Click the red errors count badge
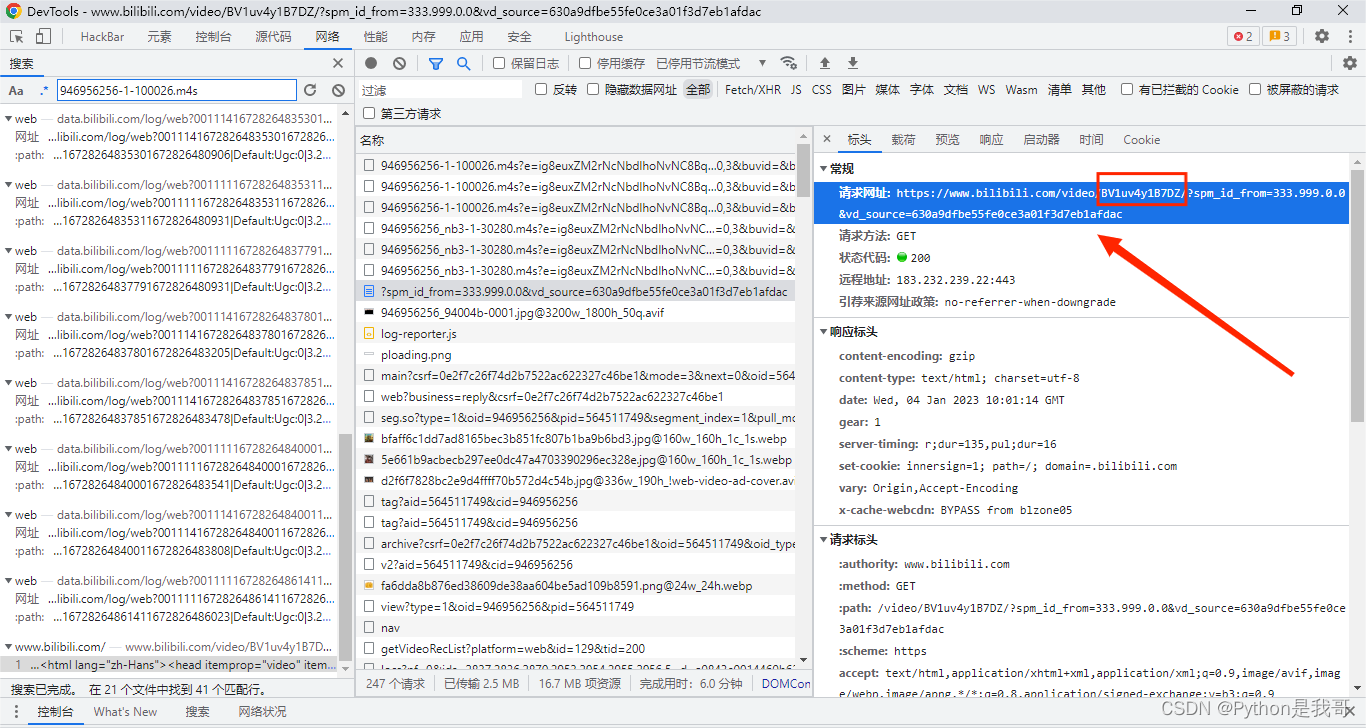The width and height of the screenshot is (1366, 728). tap(1243, 36)
